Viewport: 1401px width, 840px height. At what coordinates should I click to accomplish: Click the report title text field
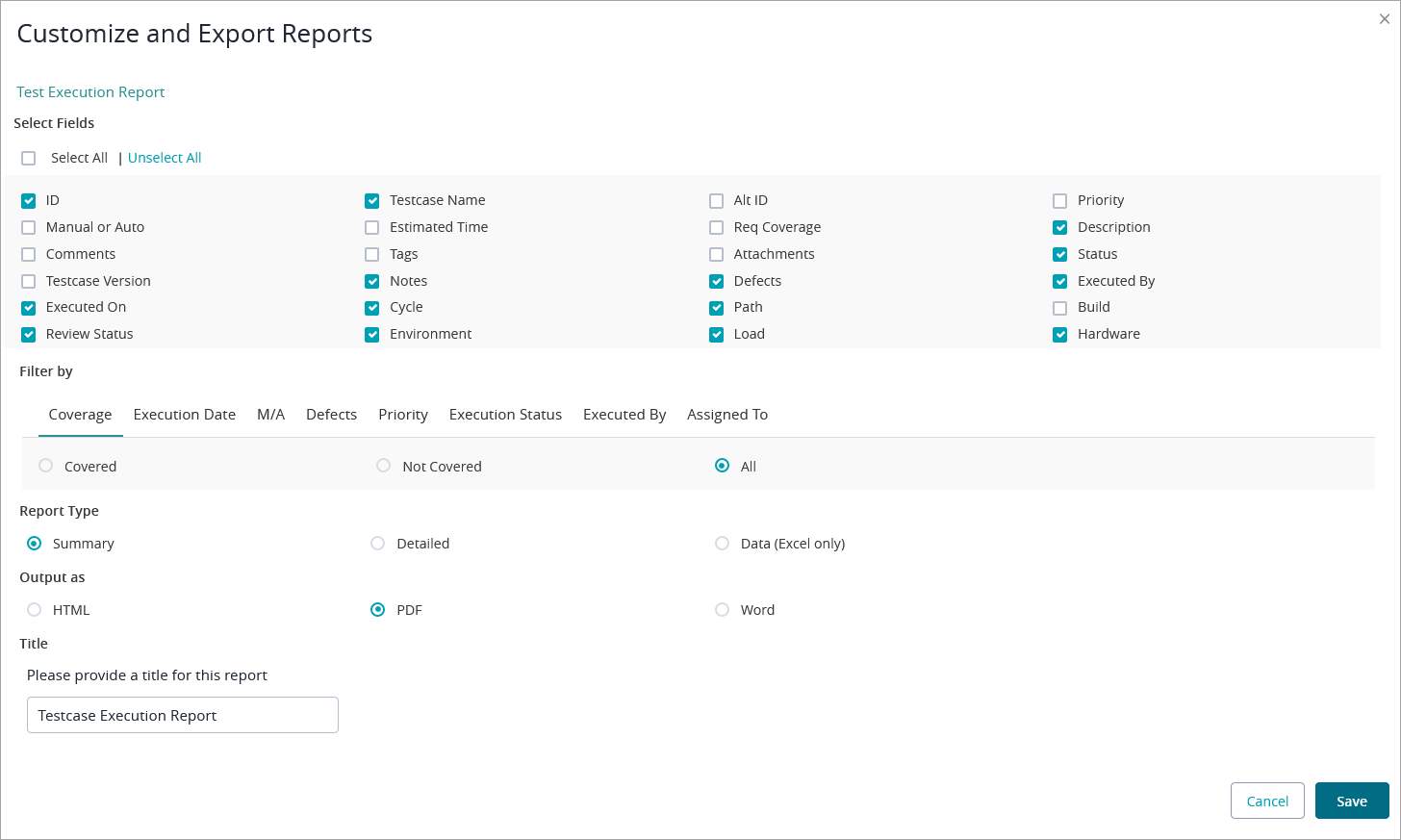click(183, 715)
